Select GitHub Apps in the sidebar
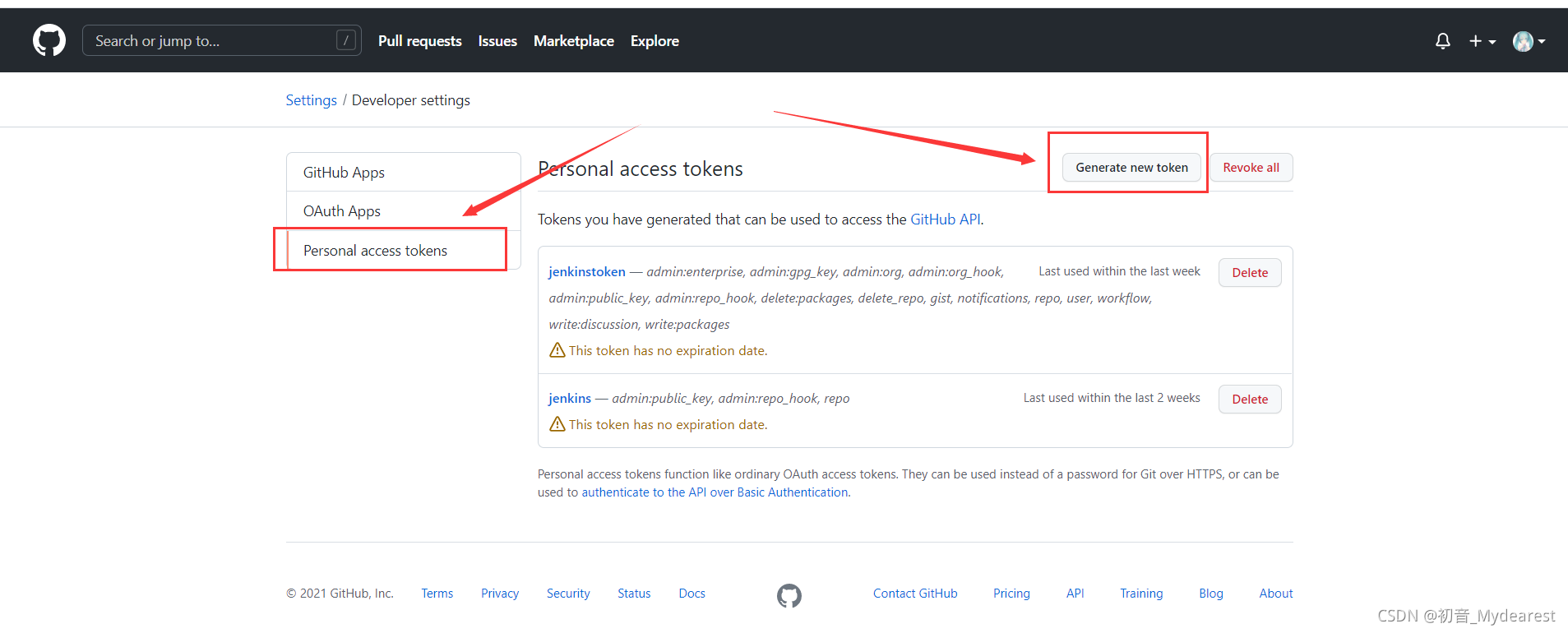The width and height of the screenshot is (1568, 633). pos(404,173)
